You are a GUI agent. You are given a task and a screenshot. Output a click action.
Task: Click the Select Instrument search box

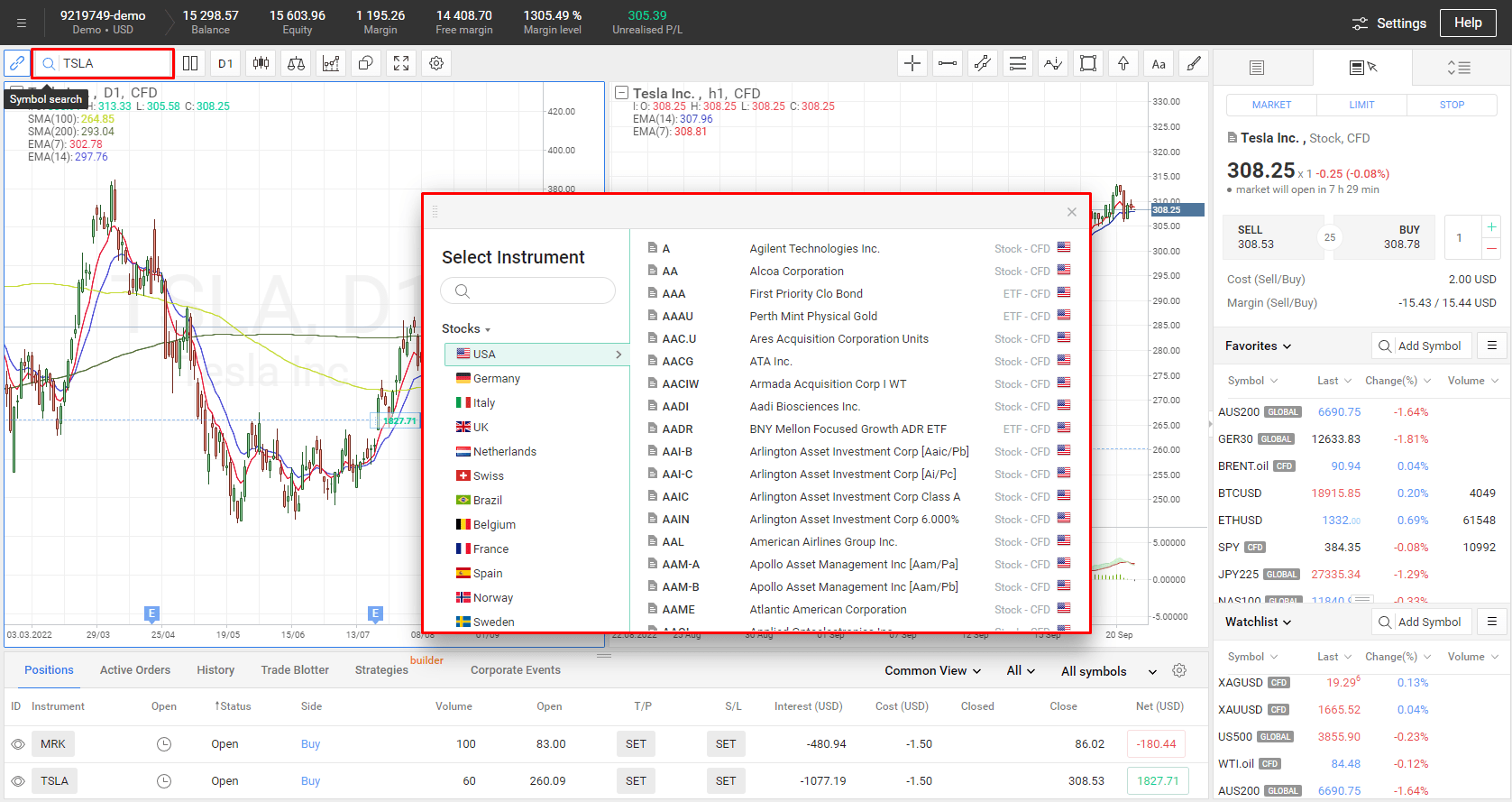(528, 290)
